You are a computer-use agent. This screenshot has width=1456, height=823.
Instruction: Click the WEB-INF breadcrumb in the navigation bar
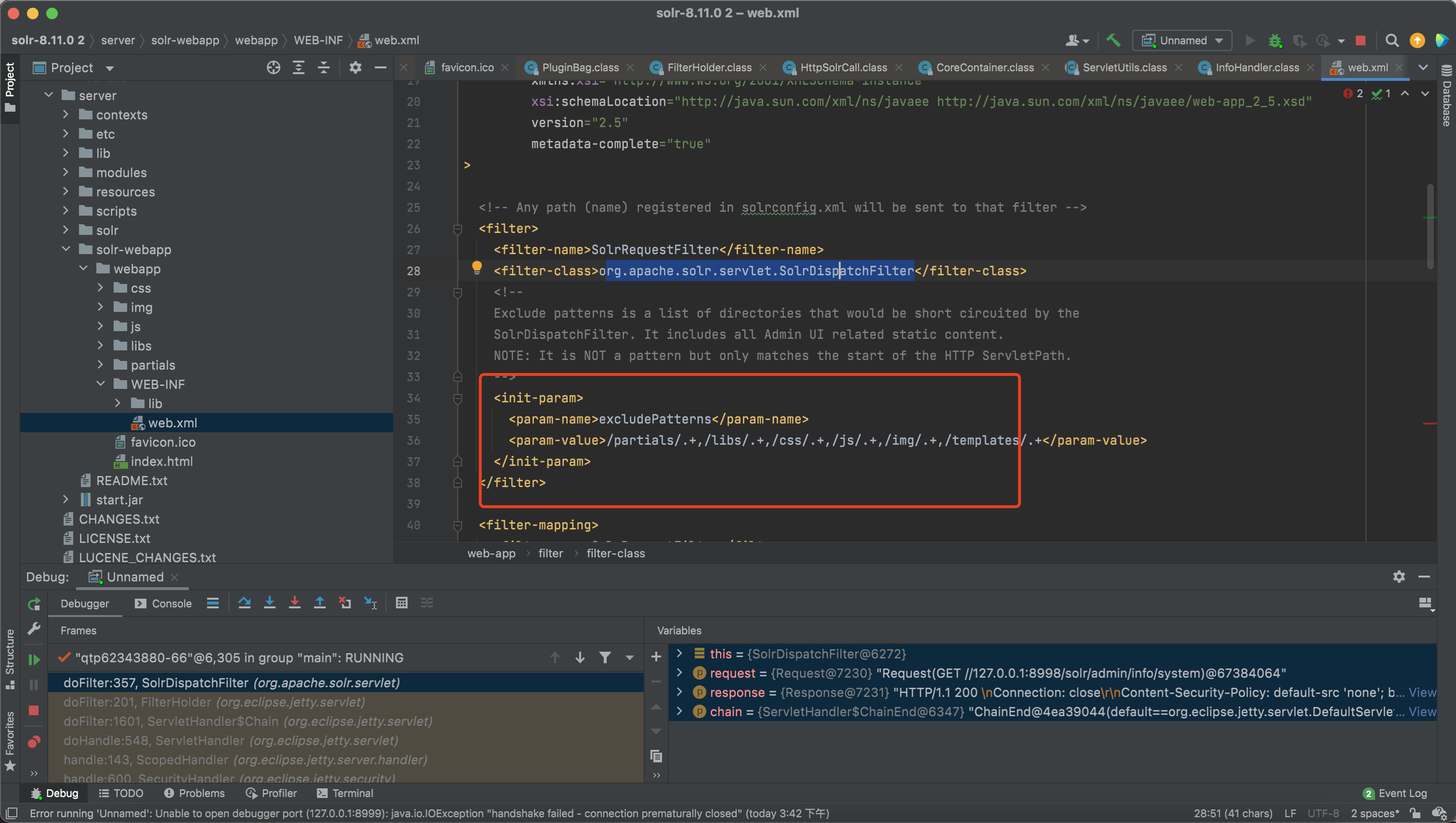click(318, 40)
